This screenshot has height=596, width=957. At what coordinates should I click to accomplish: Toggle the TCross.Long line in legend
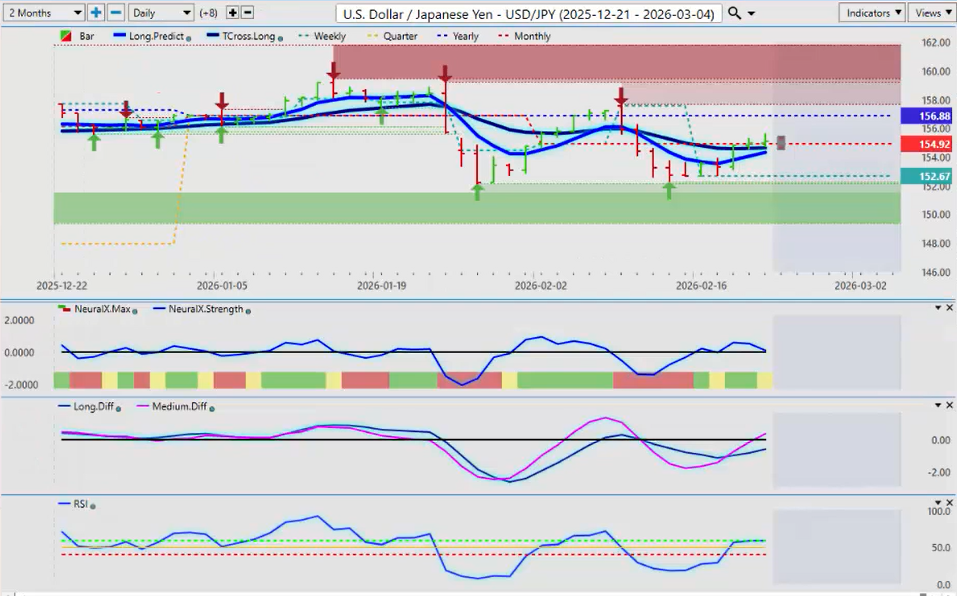pyautogui.click(x=238, y=36)
